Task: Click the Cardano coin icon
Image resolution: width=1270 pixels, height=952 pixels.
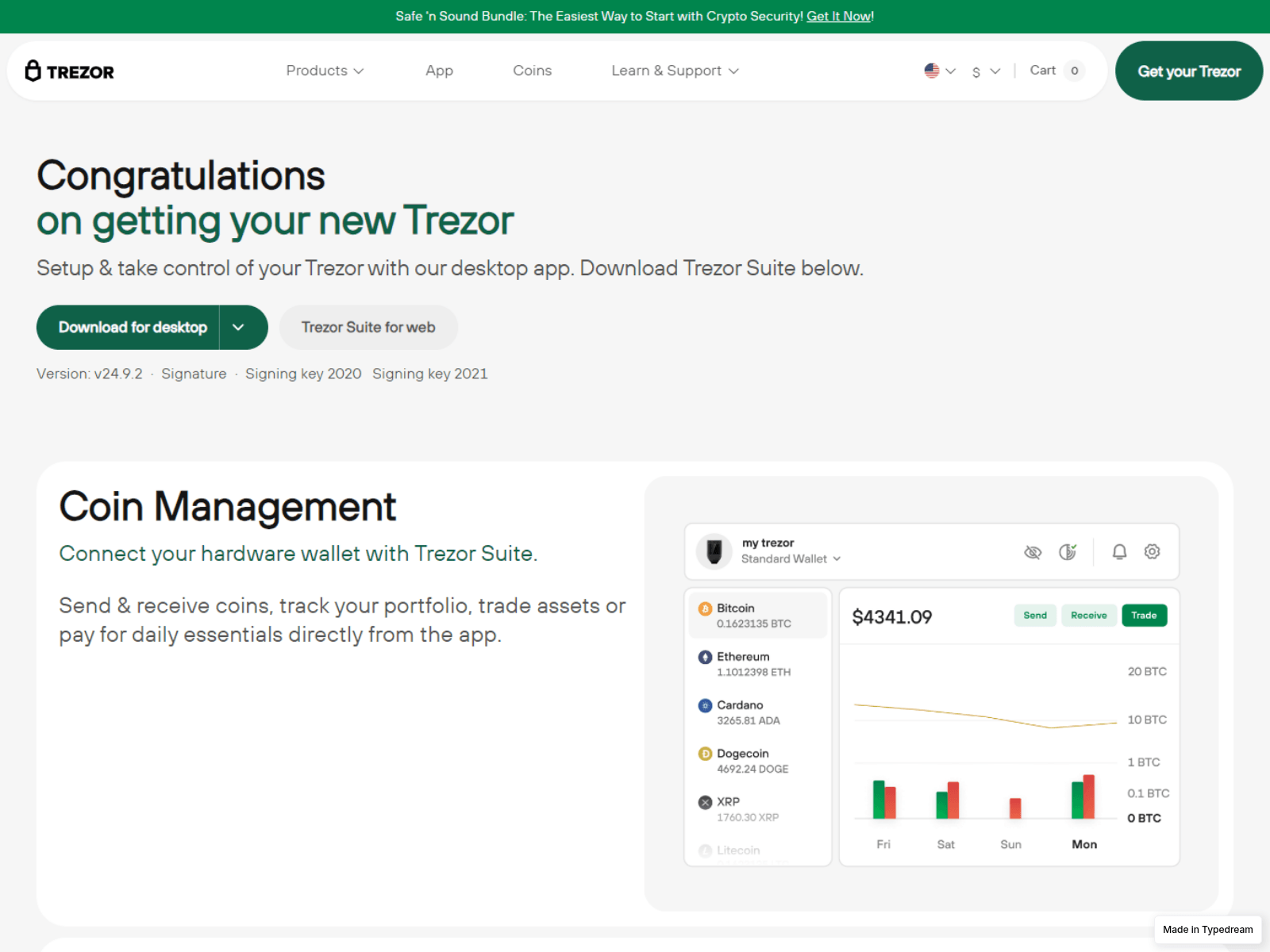Action: [x=705, y=705]
